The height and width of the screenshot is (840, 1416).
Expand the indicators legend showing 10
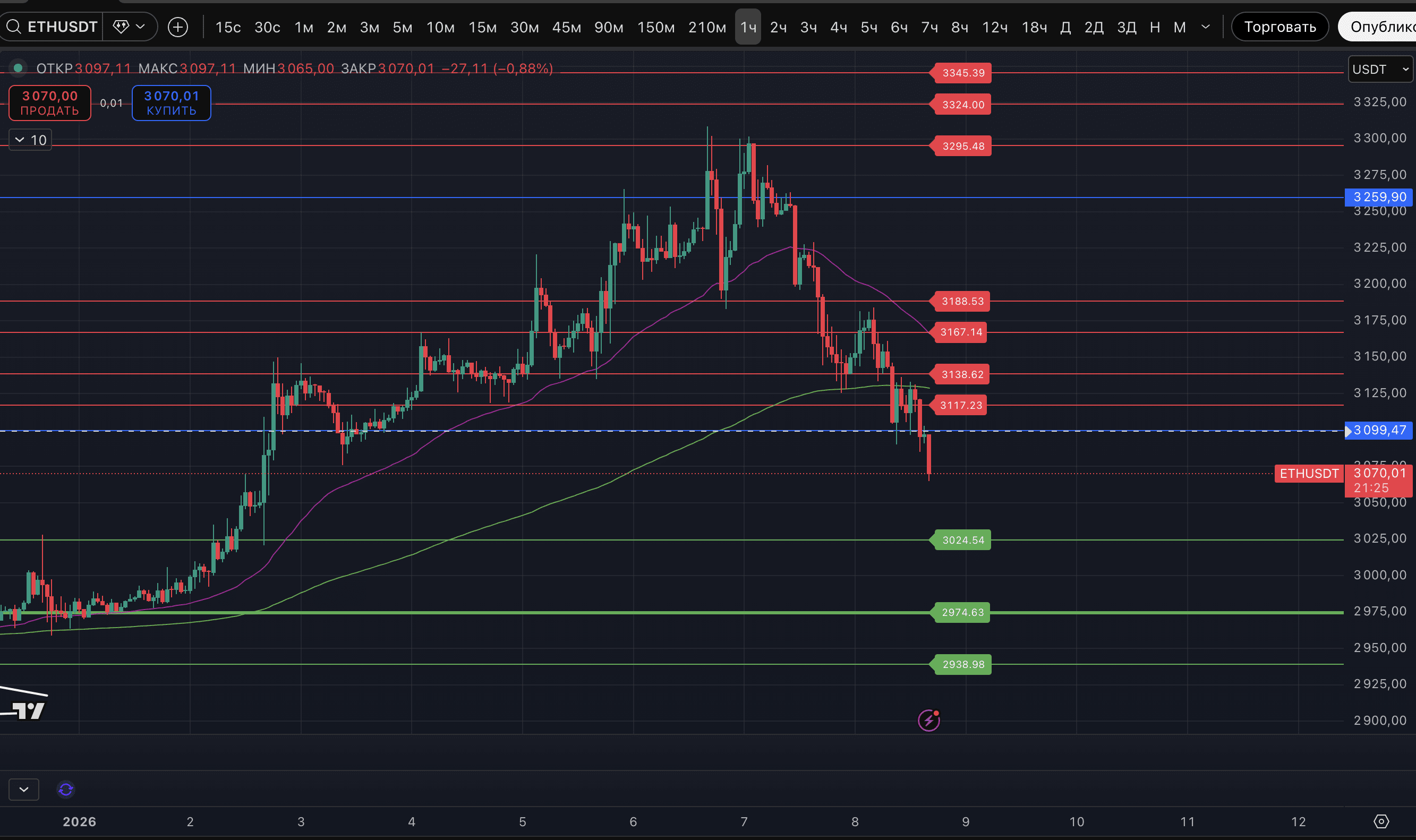coord(31,140)
